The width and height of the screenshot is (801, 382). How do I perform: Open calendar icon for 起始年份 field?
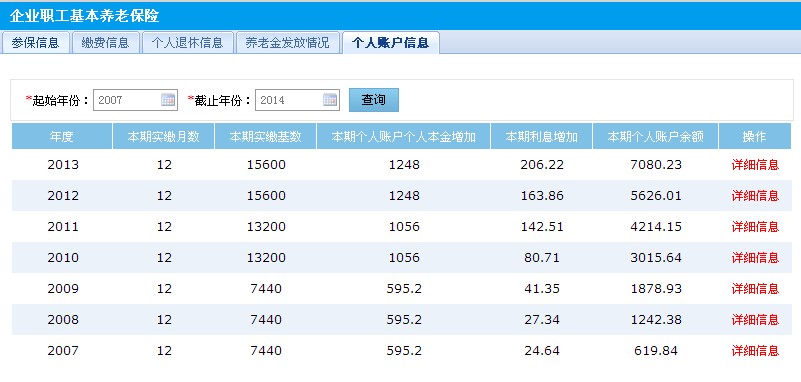pos(168,100)
